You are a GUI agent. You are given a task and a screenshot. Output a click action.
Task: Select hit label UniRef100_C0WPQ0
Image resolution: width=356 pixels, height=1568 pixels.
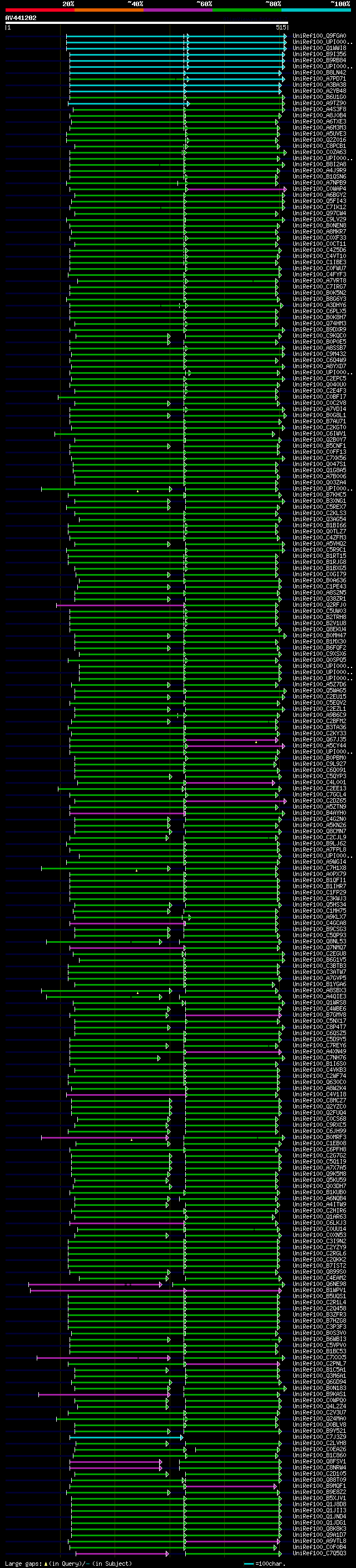click(319, 1400)
